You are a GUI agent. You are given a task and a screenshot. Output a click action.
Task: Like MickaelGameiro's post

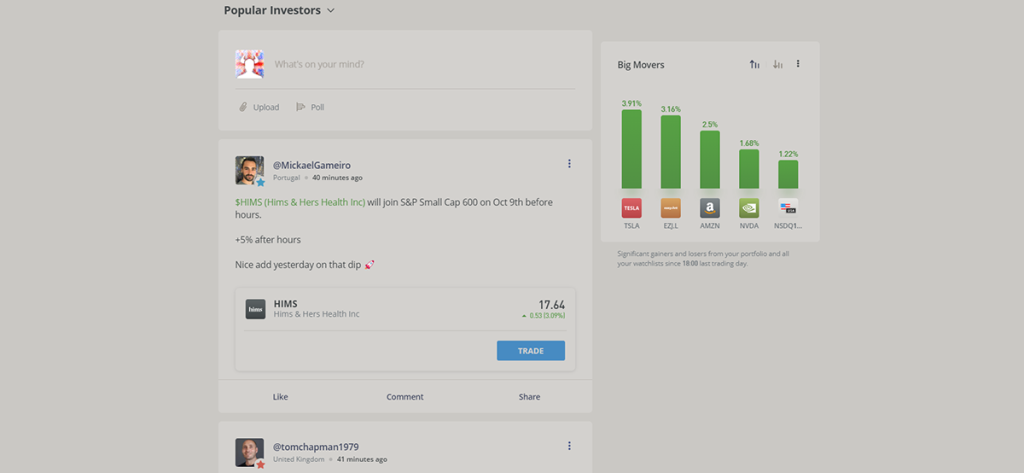point(280,397)
